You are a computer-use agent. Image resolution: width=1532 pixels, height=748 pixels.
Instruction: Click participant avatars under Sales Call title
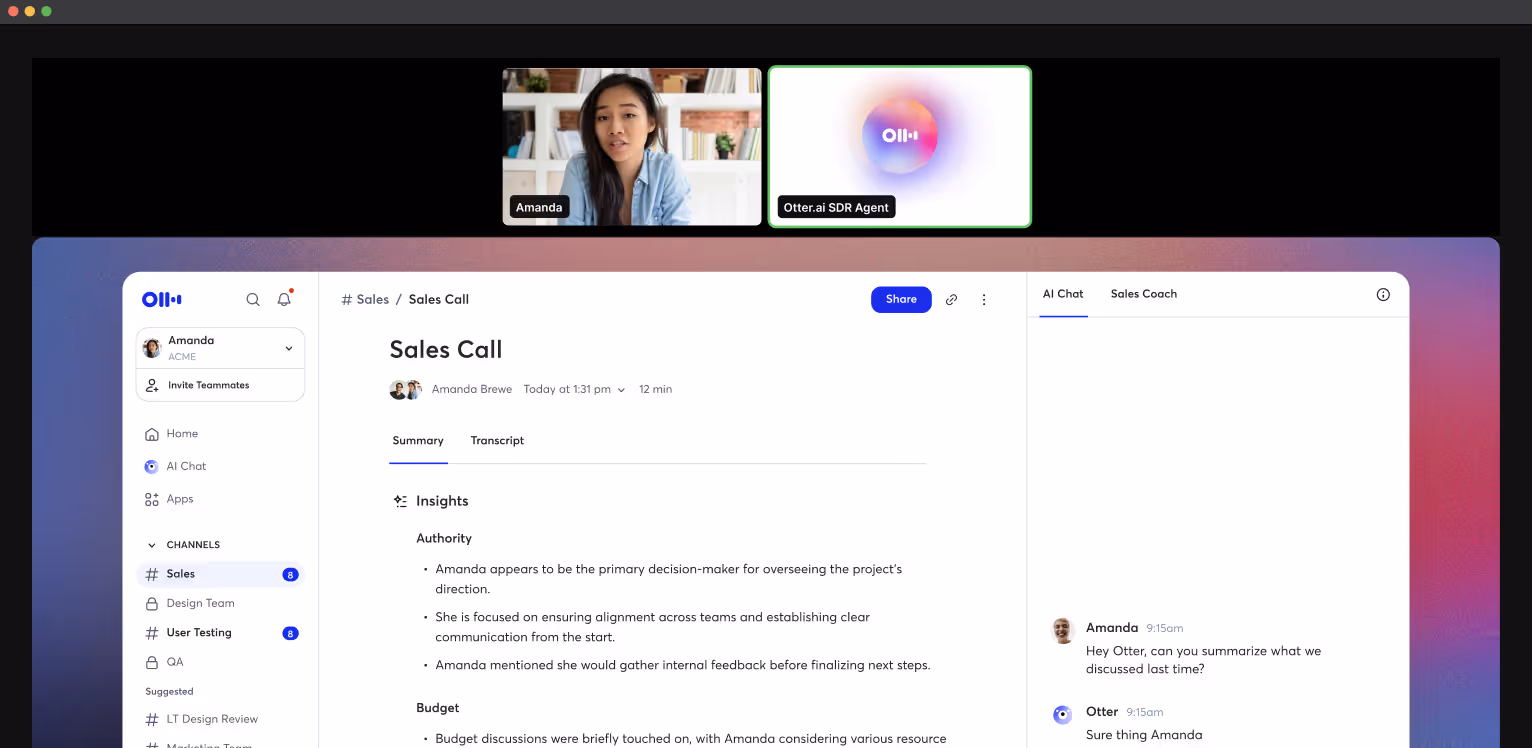pos(405,390)
